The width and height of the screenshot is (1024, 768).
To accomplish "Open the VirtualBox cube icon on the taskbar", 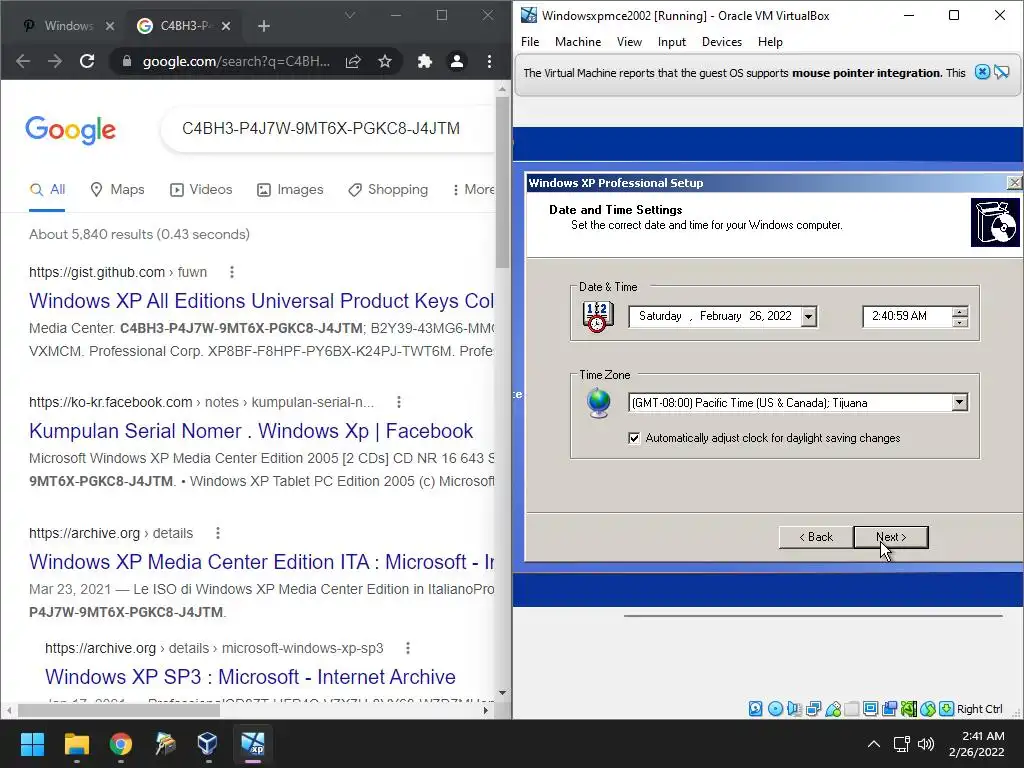I will click(x=207, y=744).
